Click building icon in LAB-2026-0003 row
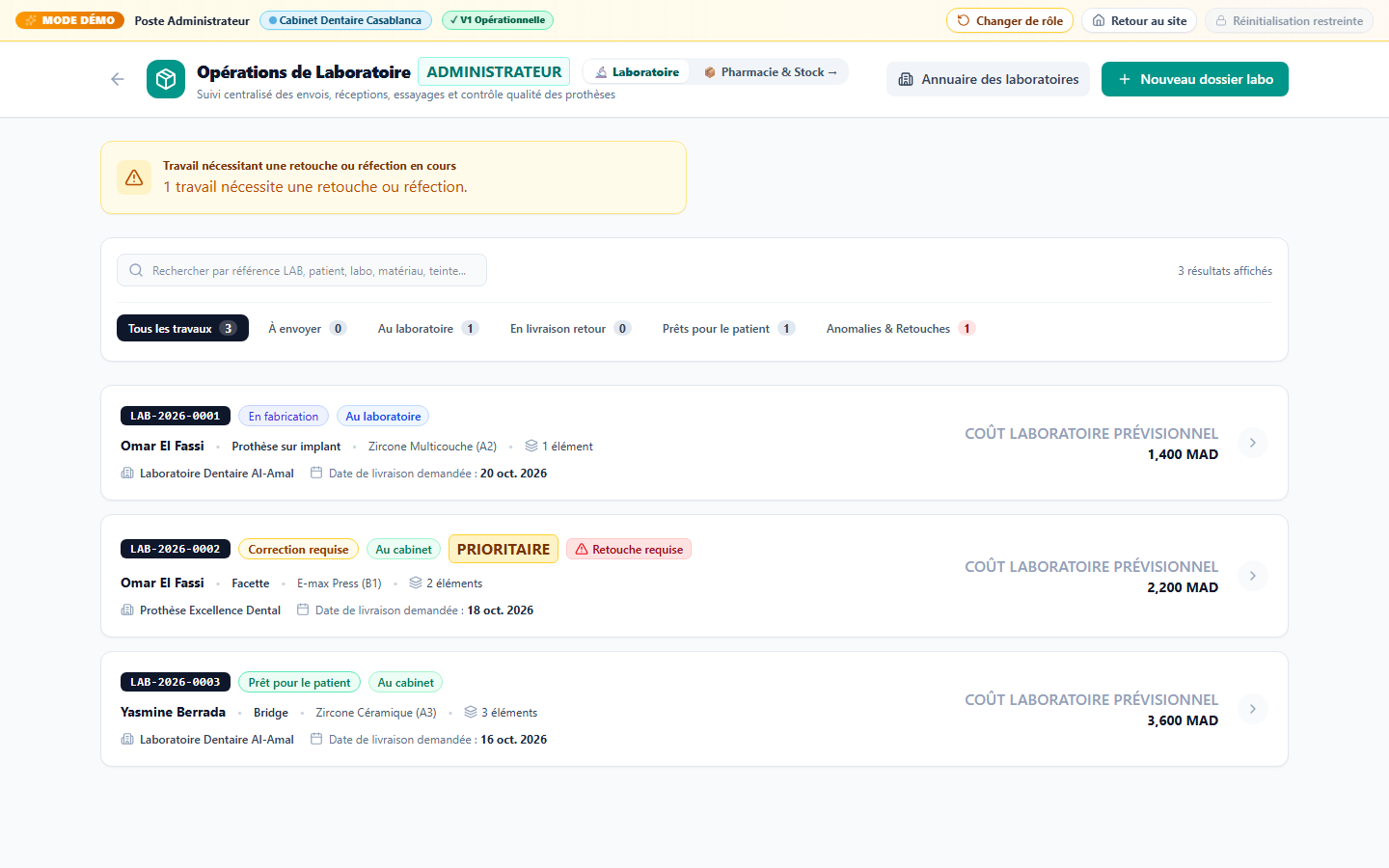 pos(127,740)
